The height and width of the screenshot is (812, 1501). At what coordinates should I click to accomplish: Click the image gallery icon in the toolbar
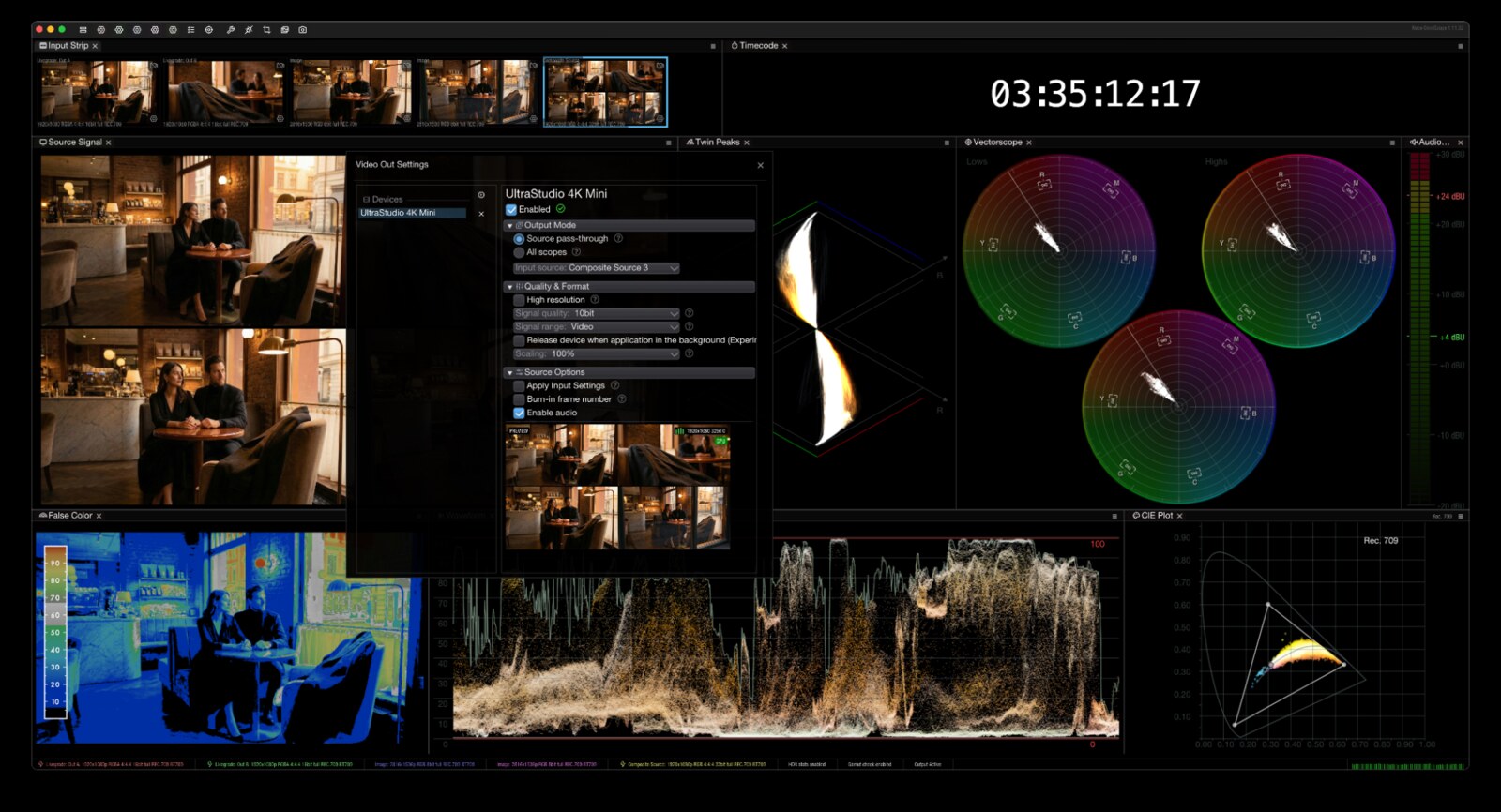click(x=284, y=30)
